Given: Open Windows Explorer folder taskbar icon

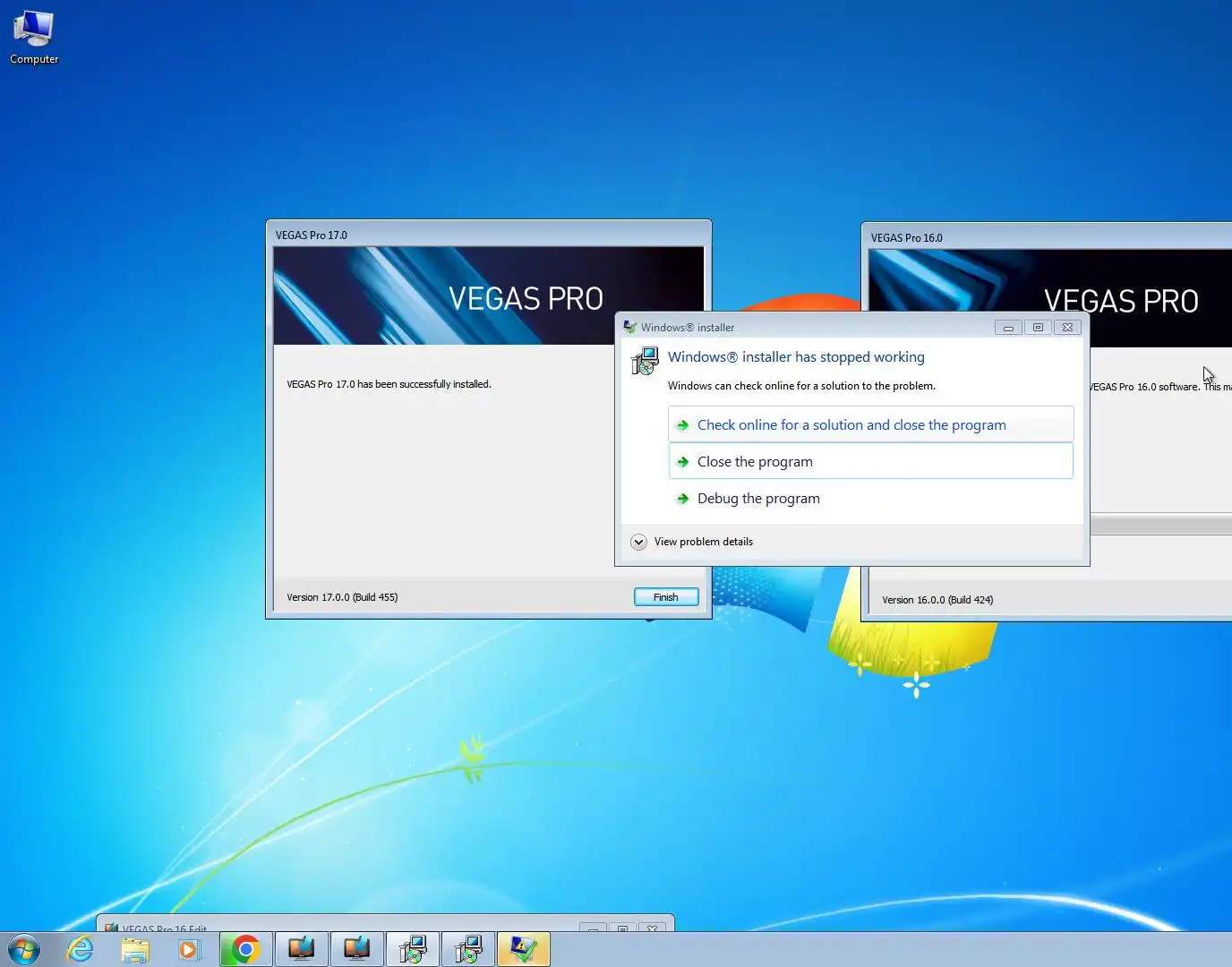Looking at the screenshot, I should point(135,949).
